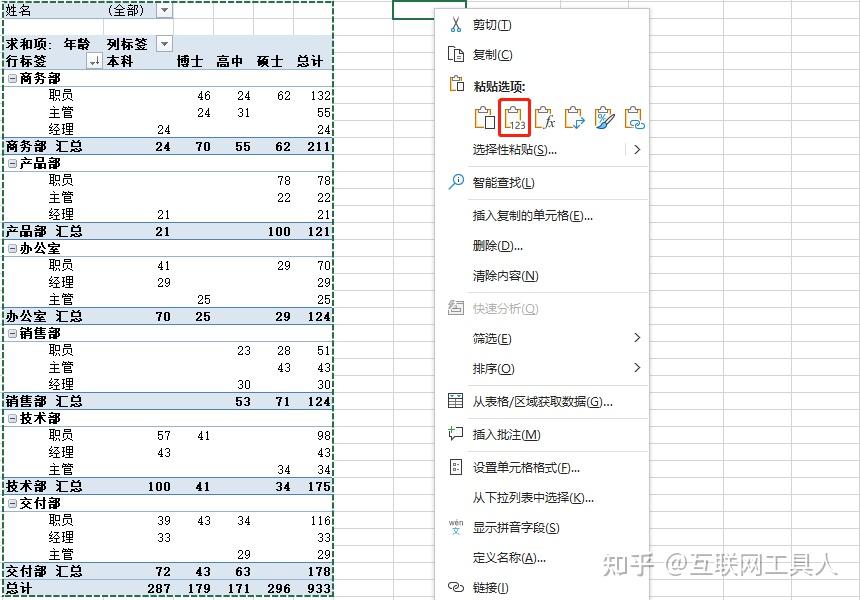Click the paste formatting brush icon
The image size is (860, 600).
pos(606,118)
